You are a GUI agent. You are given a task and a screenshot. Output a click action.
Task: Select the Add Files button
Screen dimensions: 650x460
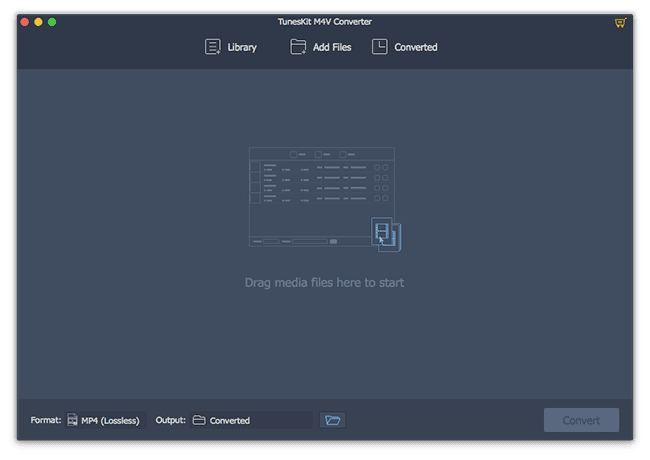tap(320, 47)
